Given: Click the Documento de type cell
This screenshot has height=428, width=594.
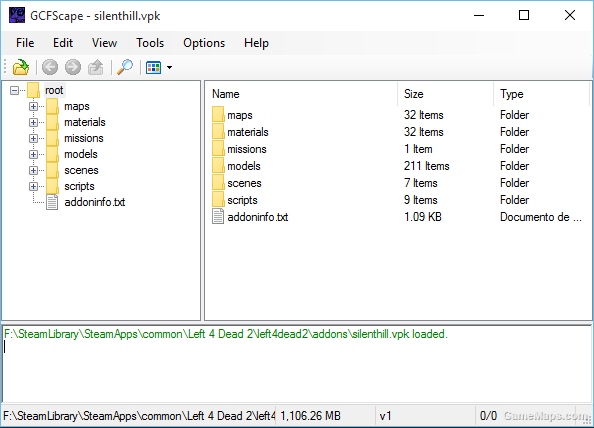Looking at the screenshot, I should tap(541, 217).
